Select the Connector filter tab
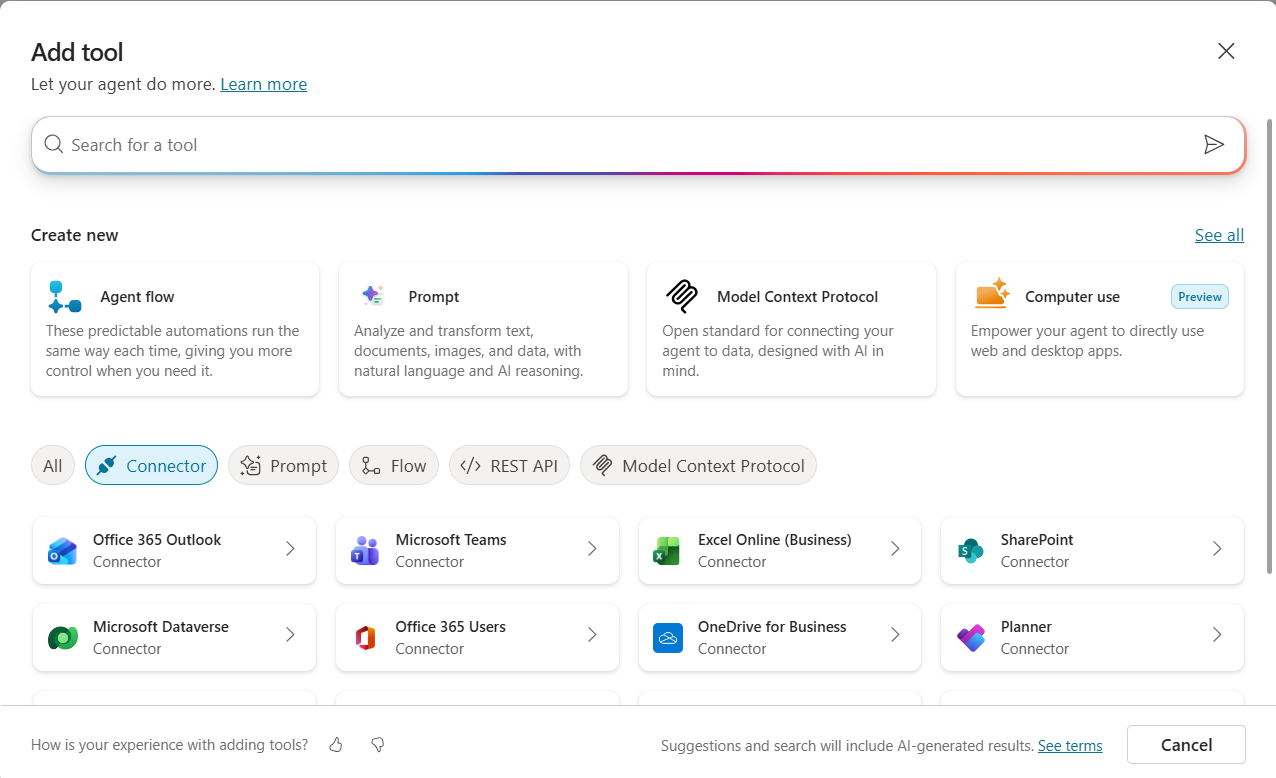Screen dimensions: 1276x778 [151, 465]
